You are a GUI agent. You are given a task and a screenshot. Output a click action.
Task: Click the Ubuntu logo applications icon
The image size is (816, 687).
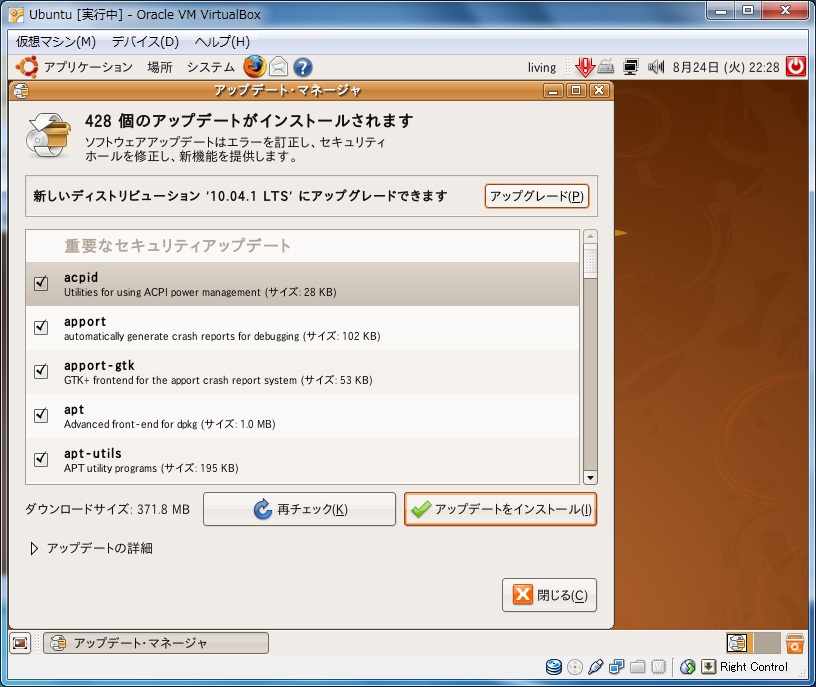pos(27,67)
